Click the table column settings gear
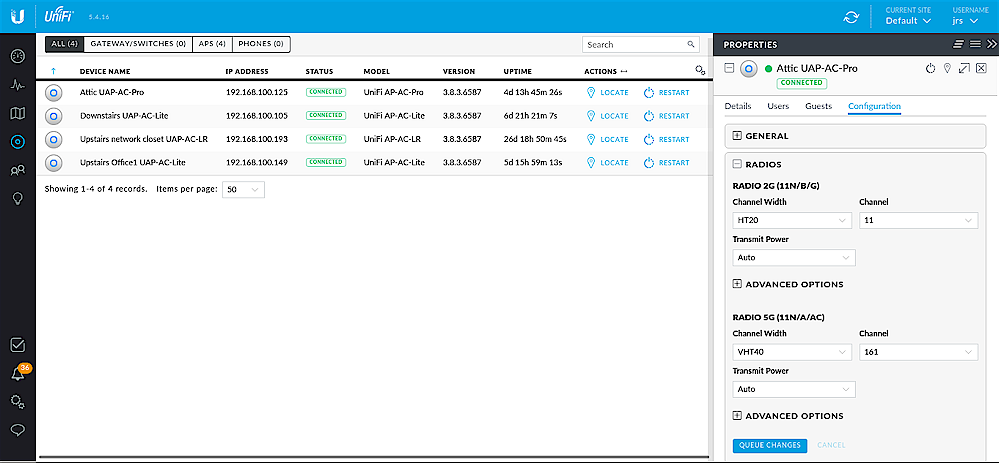This screenshot has height=464, width=1000. point(700,71)
